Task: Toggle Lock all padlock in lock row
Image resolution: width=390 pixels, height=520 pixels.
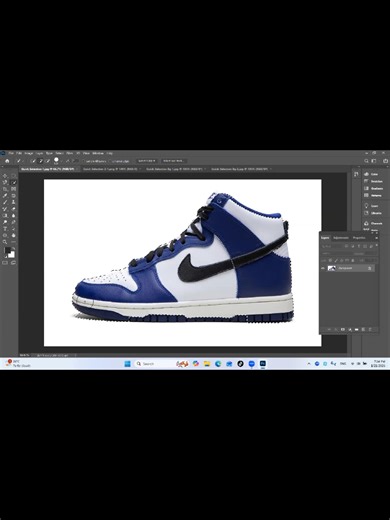Action: (x=353, y=260)
